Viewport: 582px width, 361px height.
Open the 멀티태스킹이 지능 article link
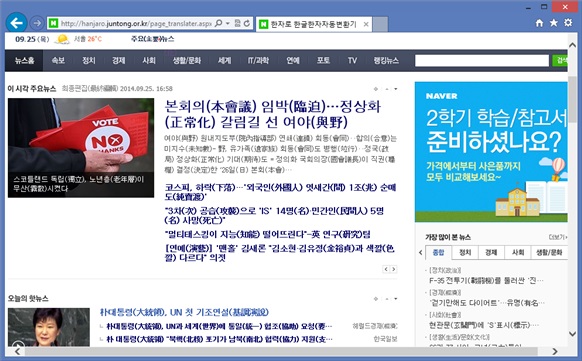[267, 234]
